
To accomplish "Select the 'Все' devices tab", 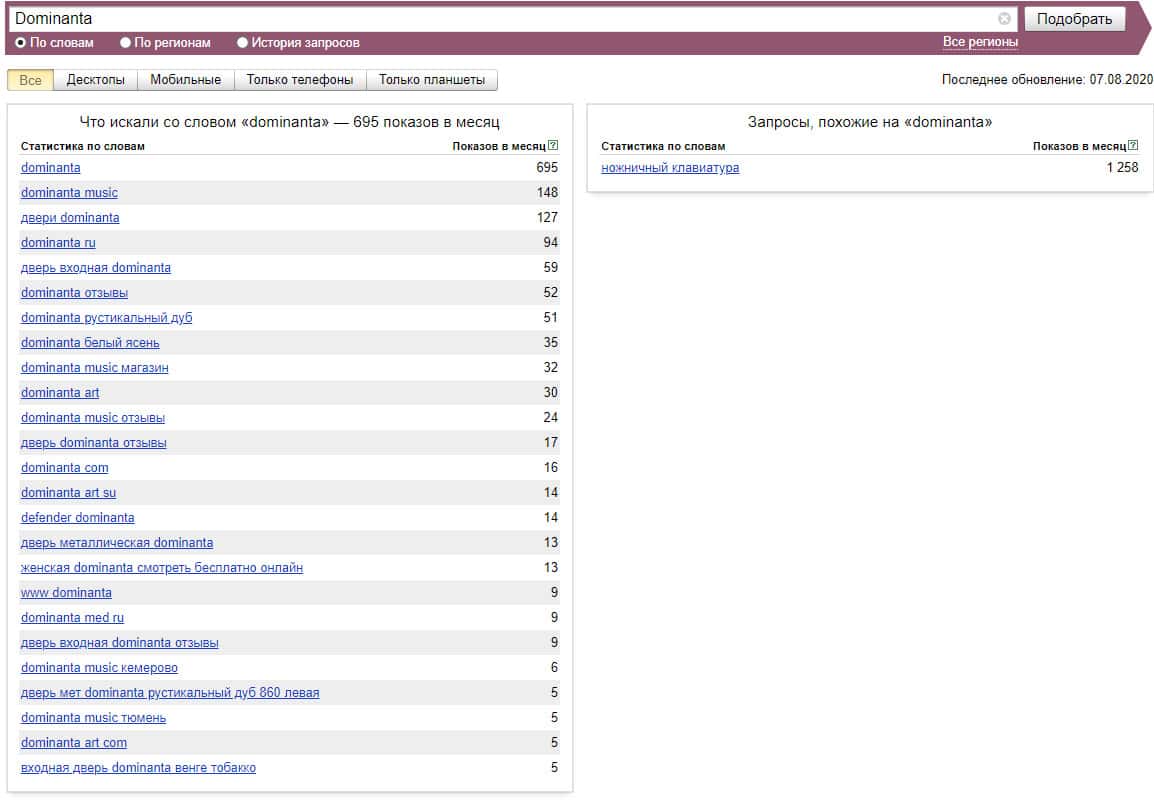I will tap(30, 80).
